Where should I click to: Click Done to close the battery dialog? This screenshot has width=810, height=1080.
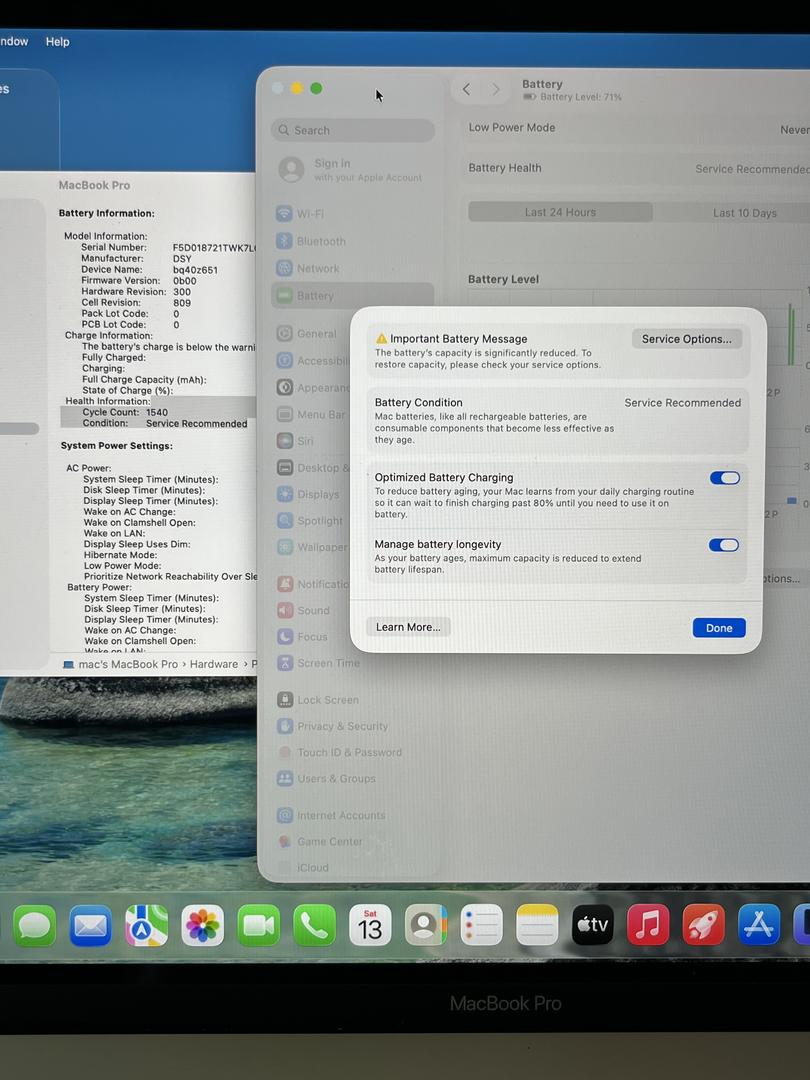719,627
